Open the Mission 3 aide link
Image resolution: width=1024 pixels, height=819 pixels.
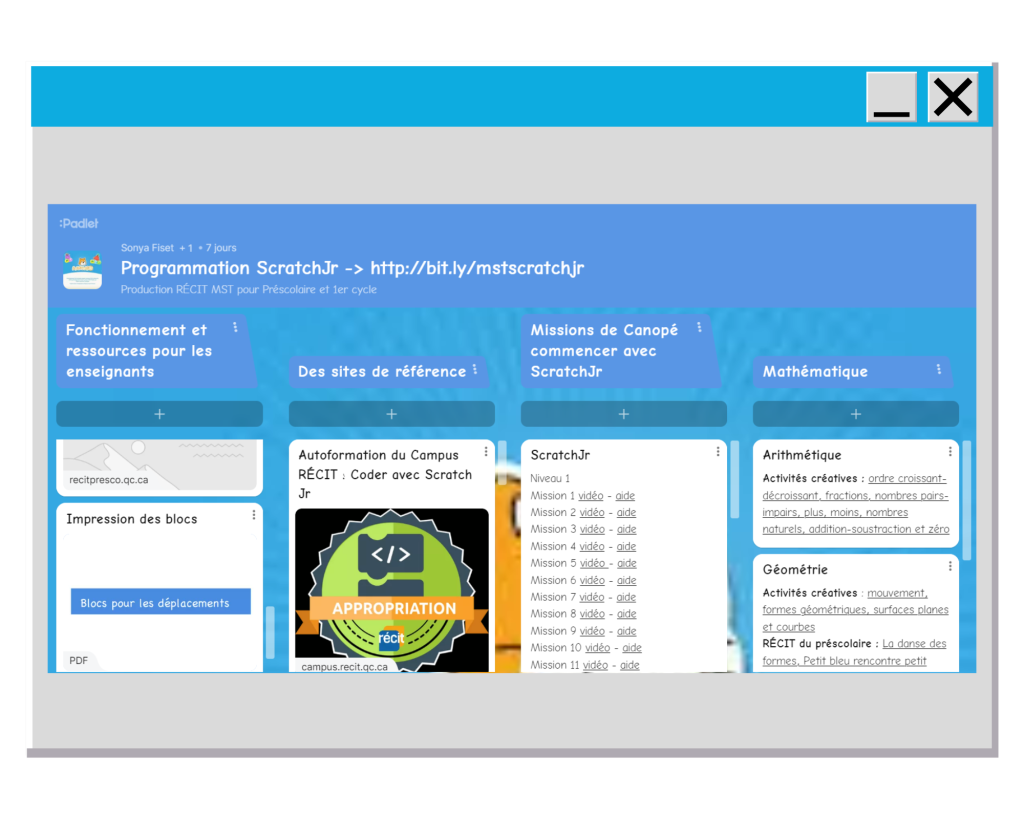[x=626, y=530]
